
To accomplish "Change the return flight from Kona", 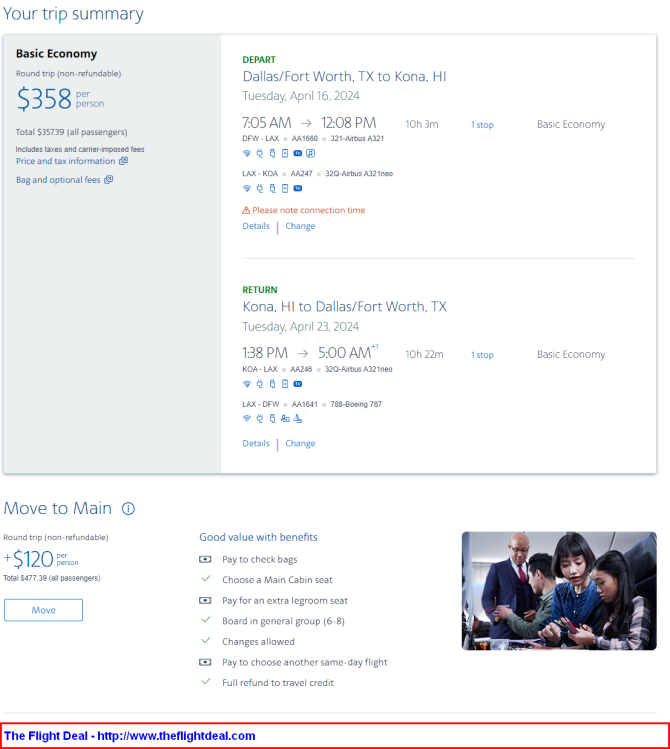I will (x=300, y=443).
